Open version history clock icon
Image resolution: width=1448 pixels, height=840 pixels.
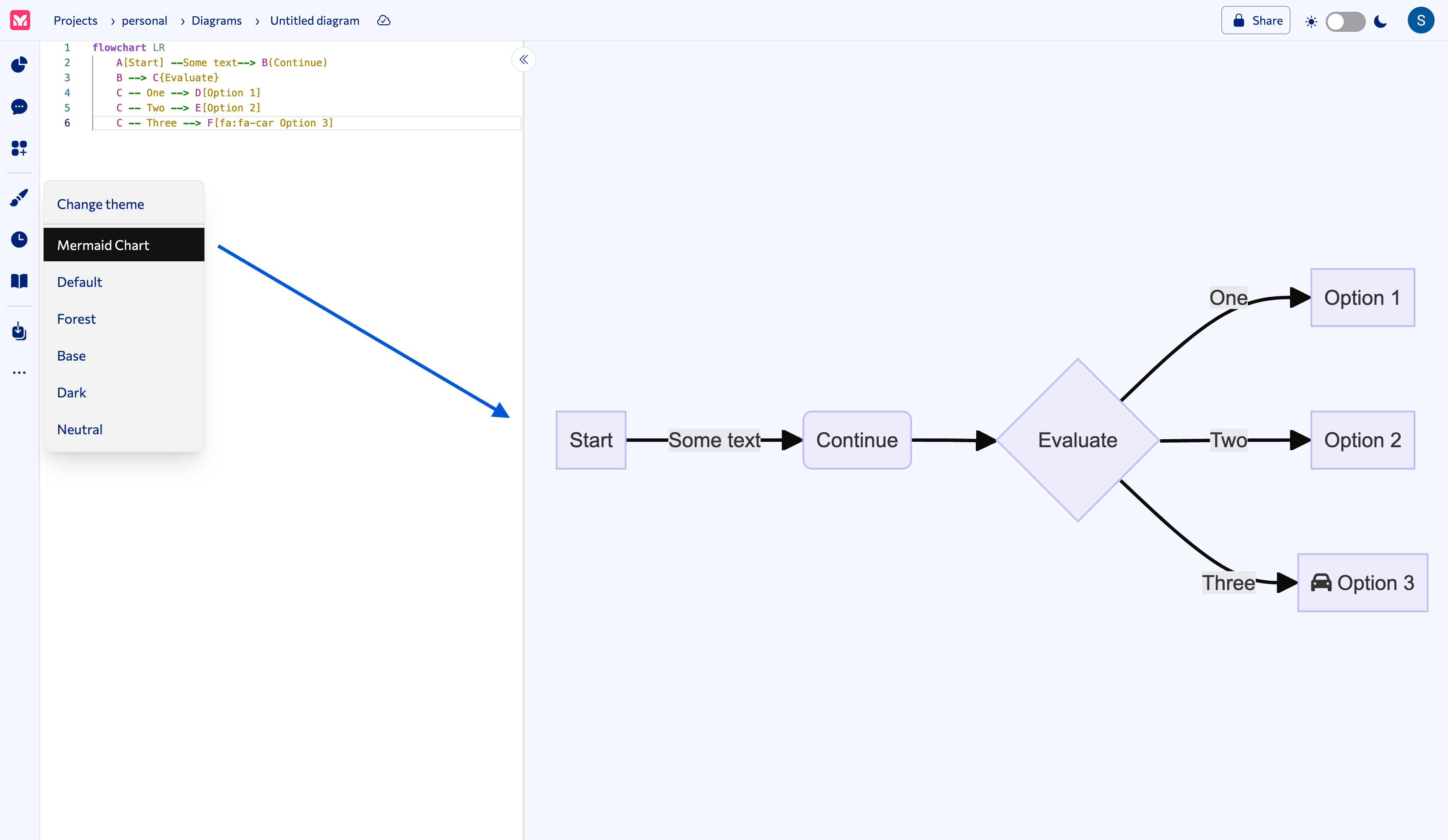point(19,240)
